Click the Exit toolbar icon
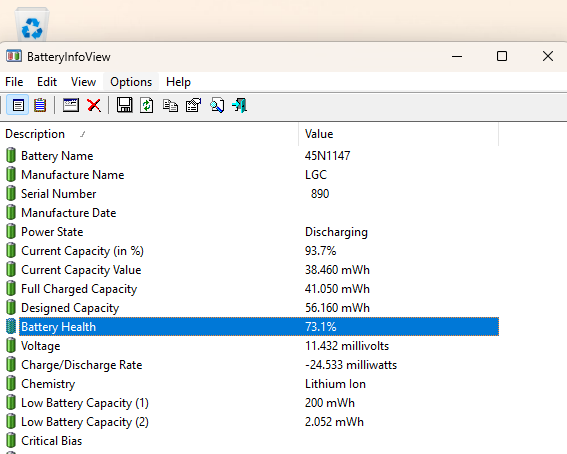The width and height of the screenshot is (567, 454). 239,106
